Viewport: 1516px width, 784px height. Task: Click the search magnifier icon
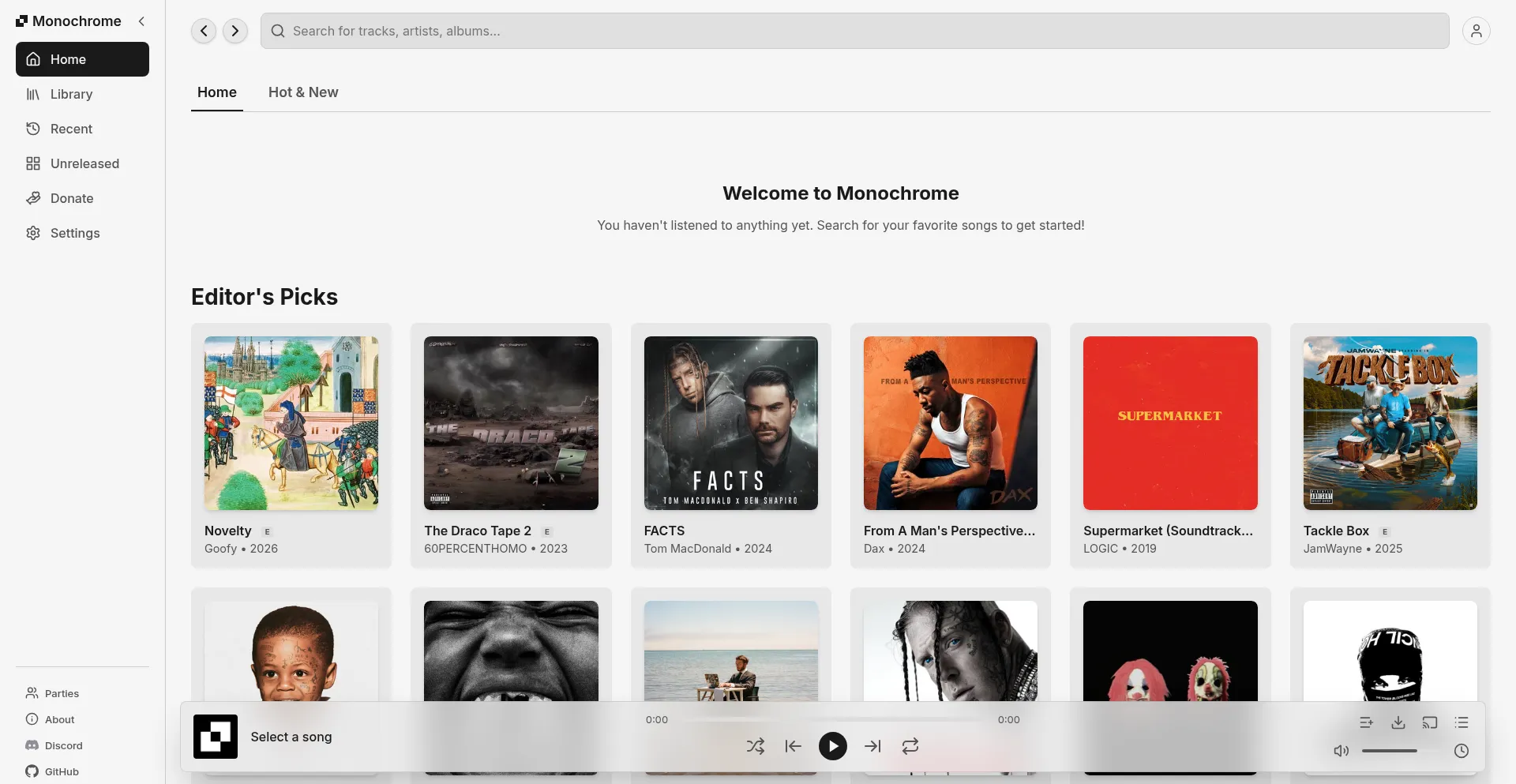click(278, 31)
